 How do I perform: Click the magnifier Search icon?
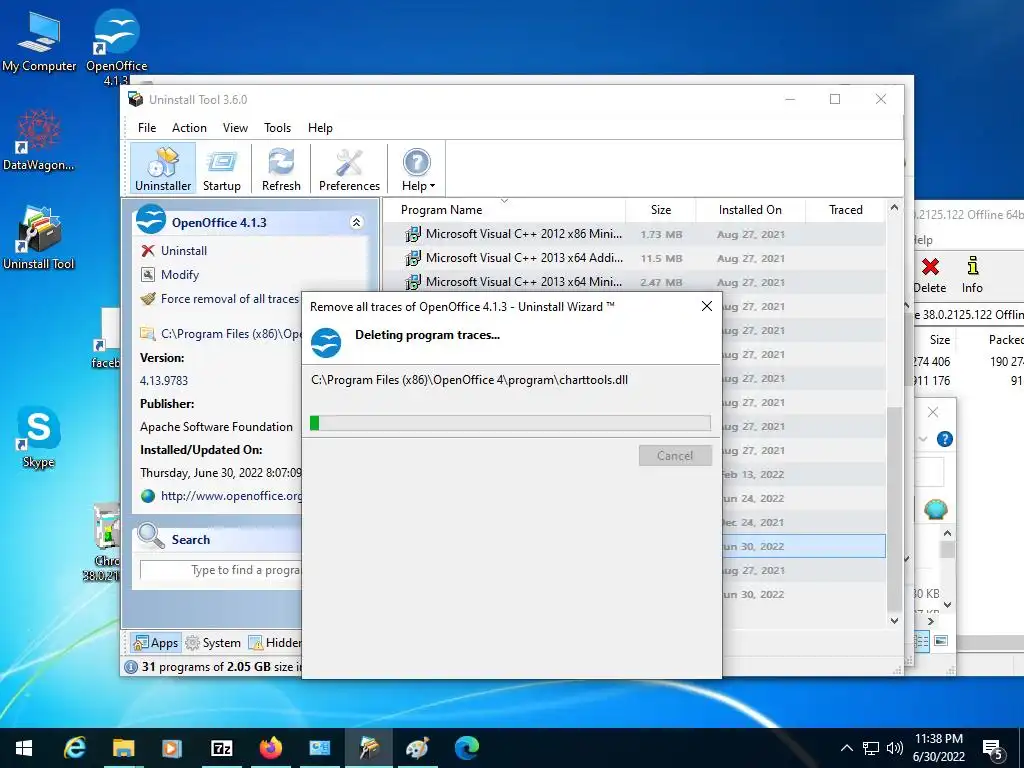click(151, 536)
